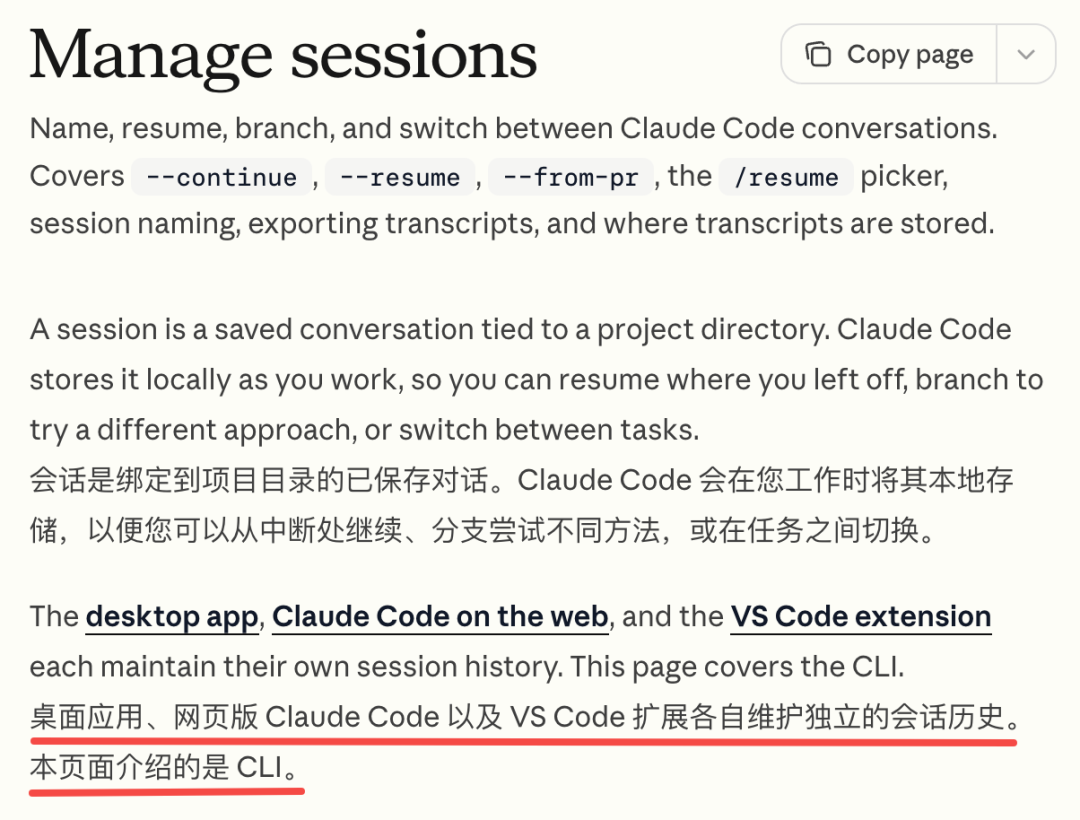This screenshot has height=820, width=1080.
Task: Click the line each maintain their own session history
Action: (466, 667)
